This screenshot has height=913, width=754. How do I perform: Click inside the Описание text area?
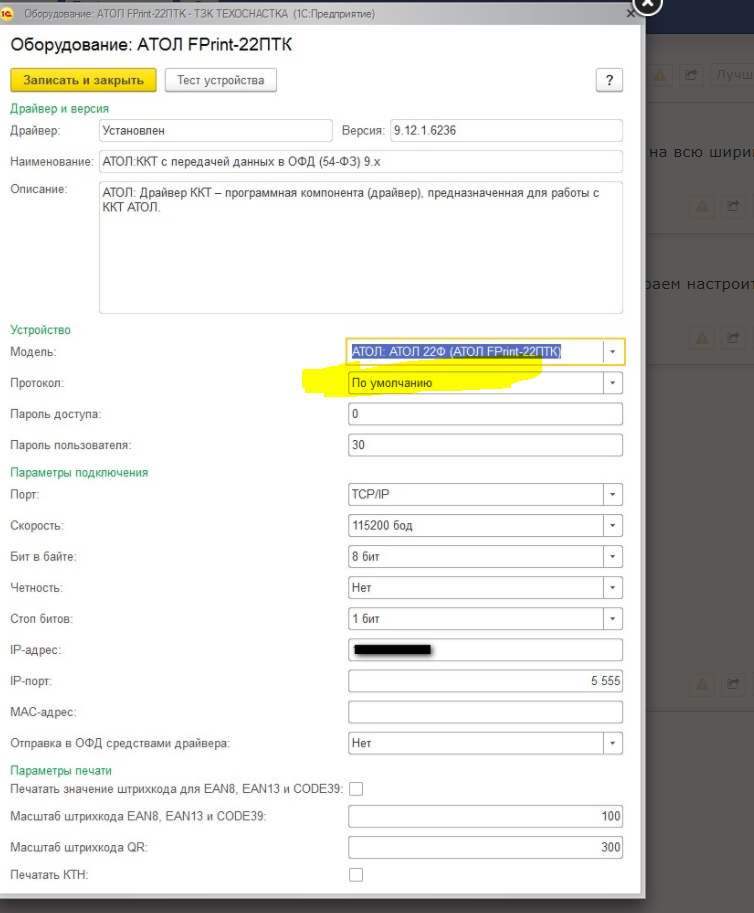click(361, 247)
